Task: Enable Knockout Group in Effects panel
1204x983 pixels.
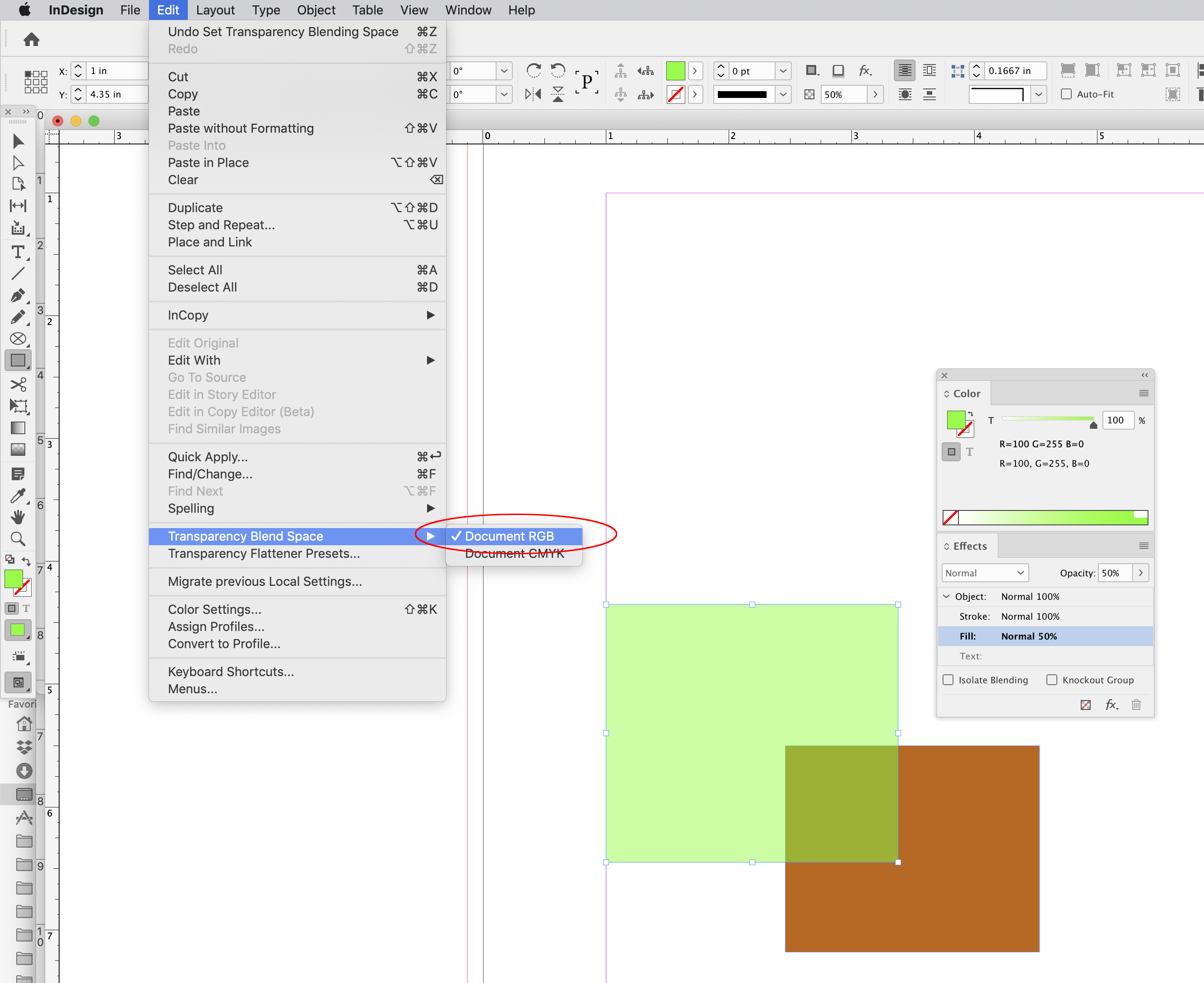Action: click(1052, 680)
